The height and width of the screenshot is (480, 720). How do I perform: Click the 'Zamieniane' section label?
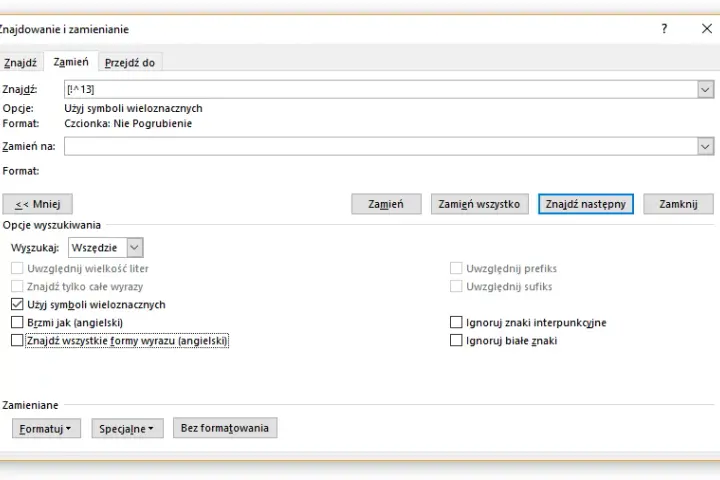(30, 405)
